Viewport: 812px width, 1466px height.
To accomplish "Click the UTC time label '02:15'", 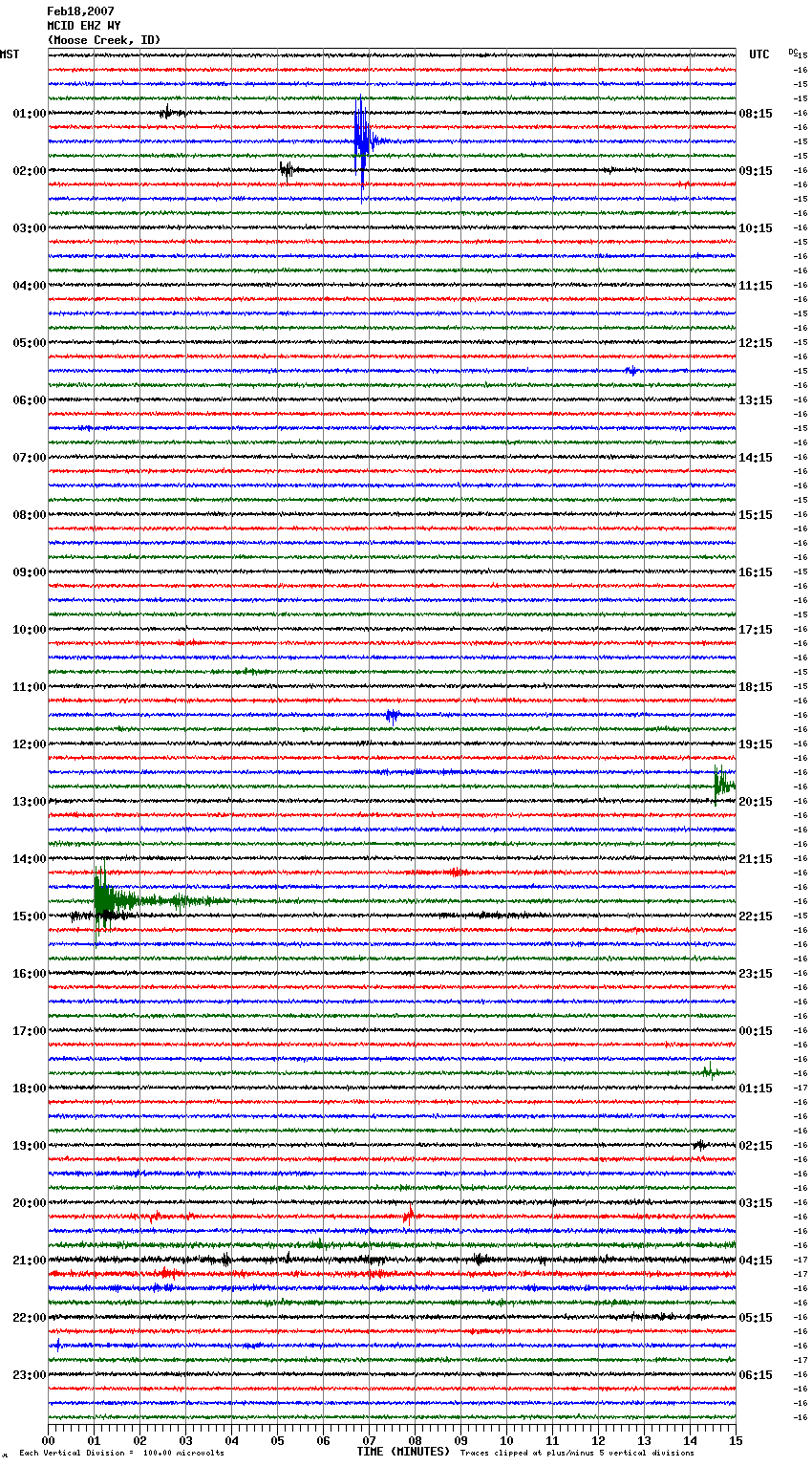I will point(756,1146).
